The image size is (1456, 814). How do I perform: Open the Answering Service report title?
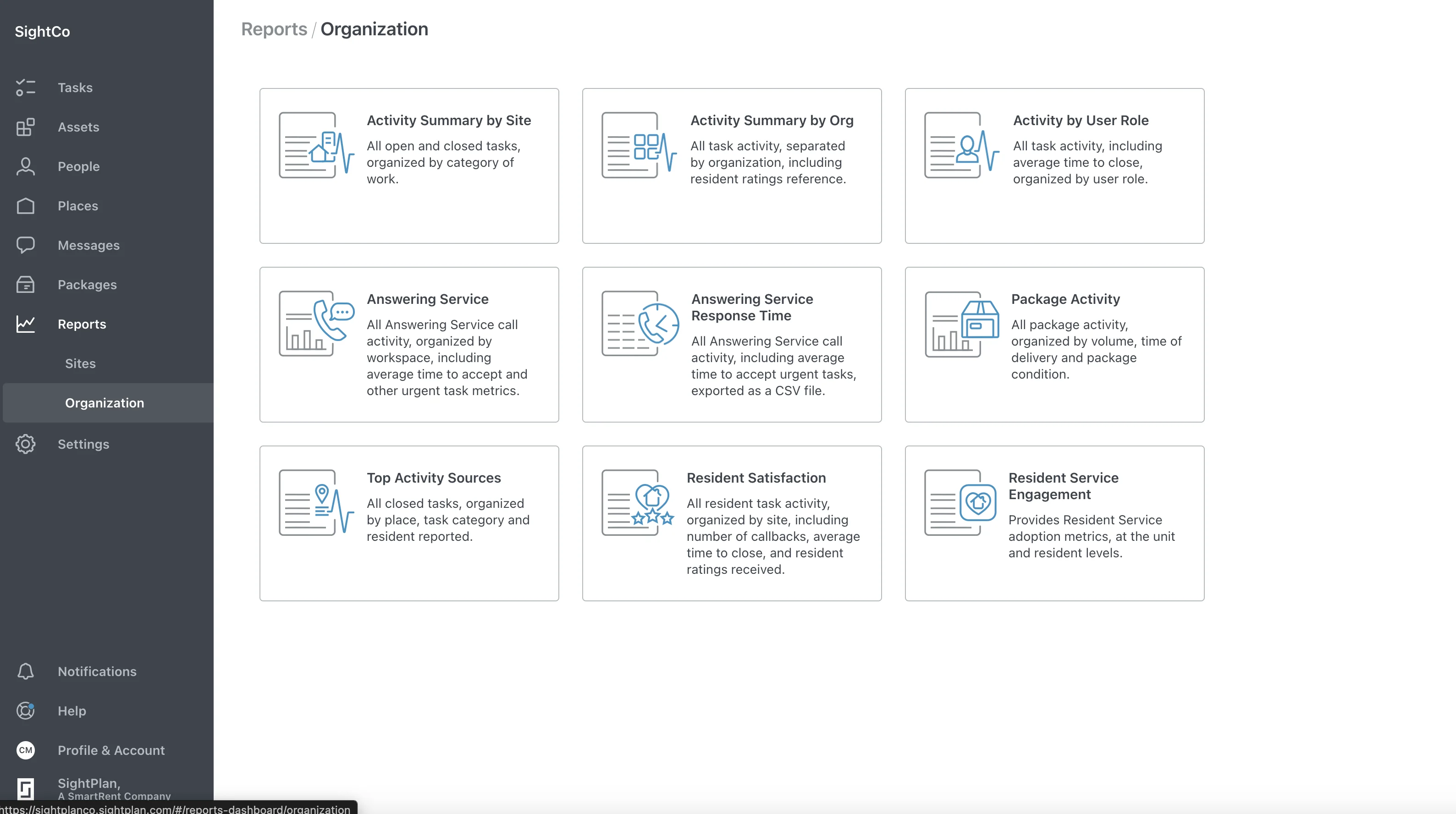428,299
